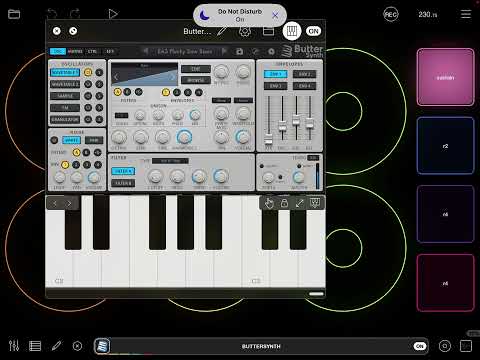Start playback with the play triangle
This screenshot has width=480, height=360.
click(x=113, y=14)
